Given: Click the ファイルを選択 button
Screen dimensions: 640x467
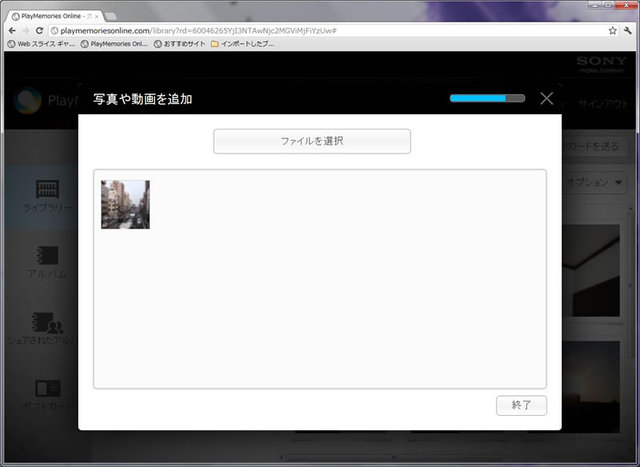Looking at the screenshot, I should (x=312, y=141).
